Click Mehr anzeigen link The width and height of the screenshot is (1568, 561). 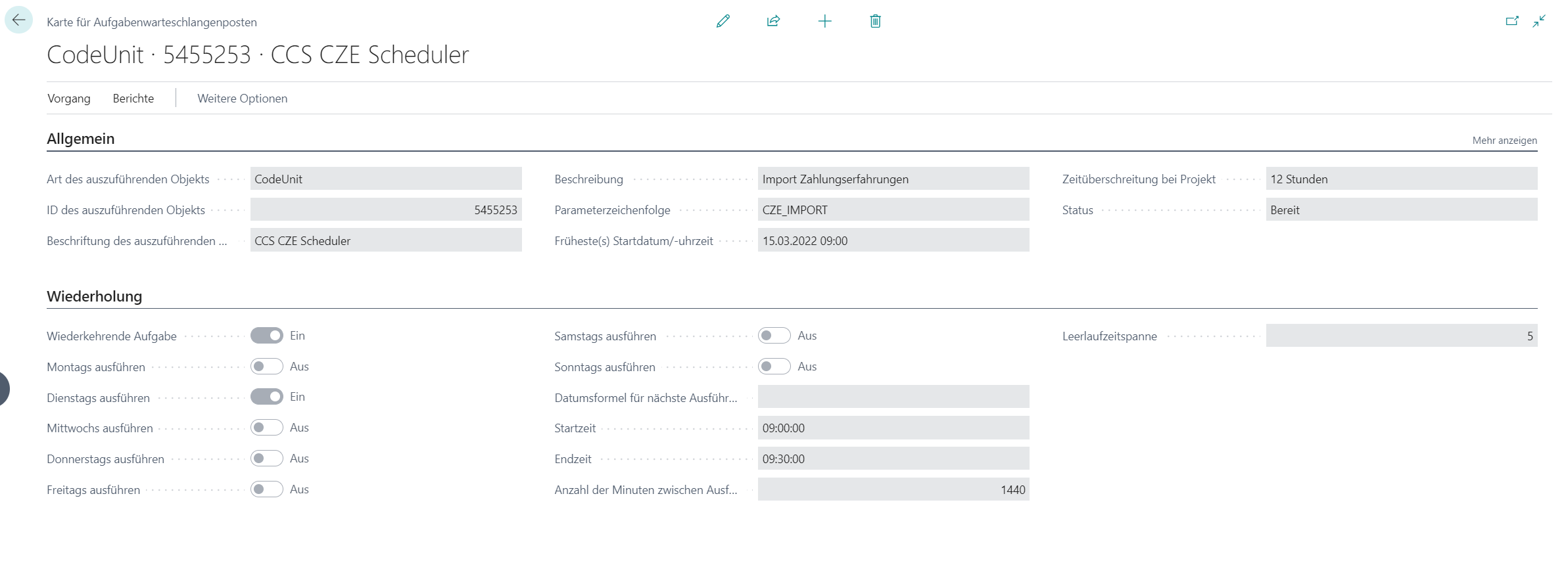coord(1504,140)
